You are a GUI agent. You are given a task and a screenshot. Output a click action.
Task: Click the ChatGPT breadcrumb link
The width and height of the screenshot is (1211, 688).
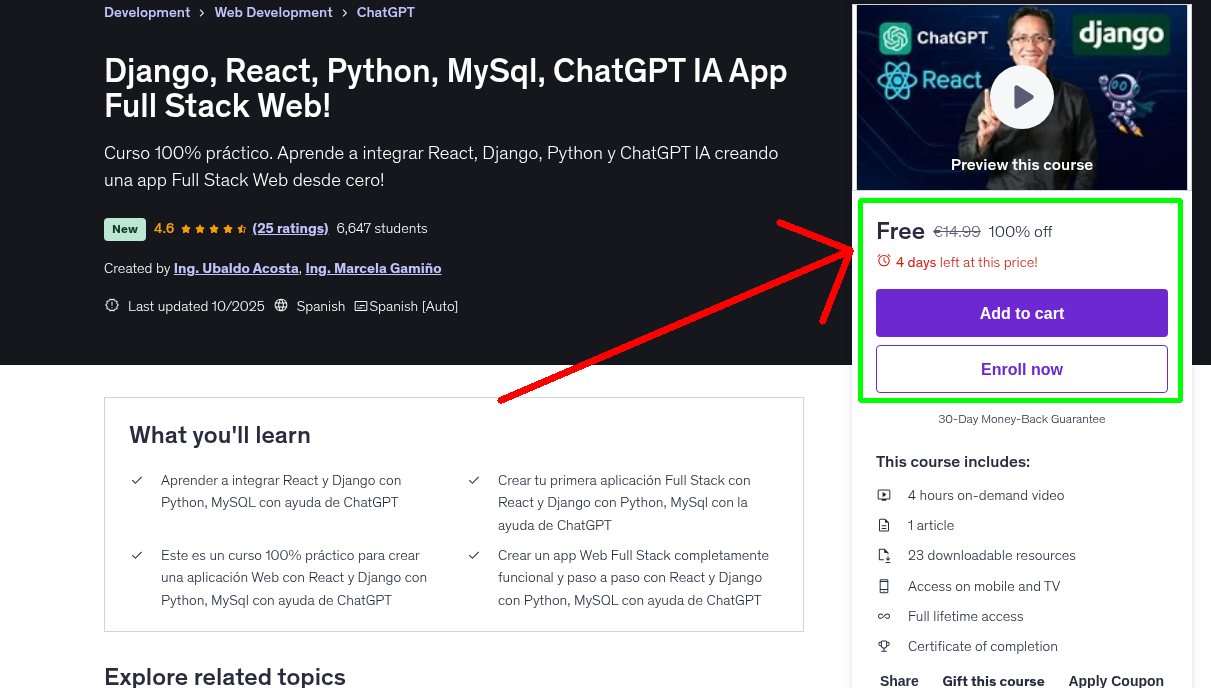pos(385,12)
